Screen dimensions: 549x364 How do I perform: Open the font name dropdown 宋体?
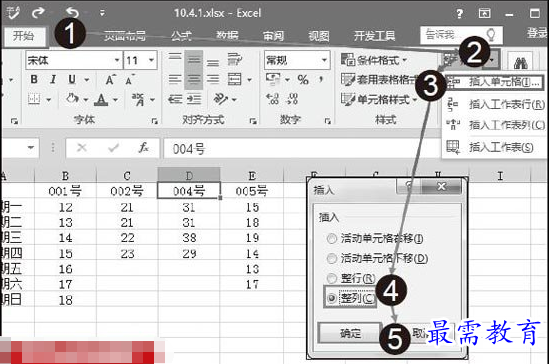click(x=117, y=60)
